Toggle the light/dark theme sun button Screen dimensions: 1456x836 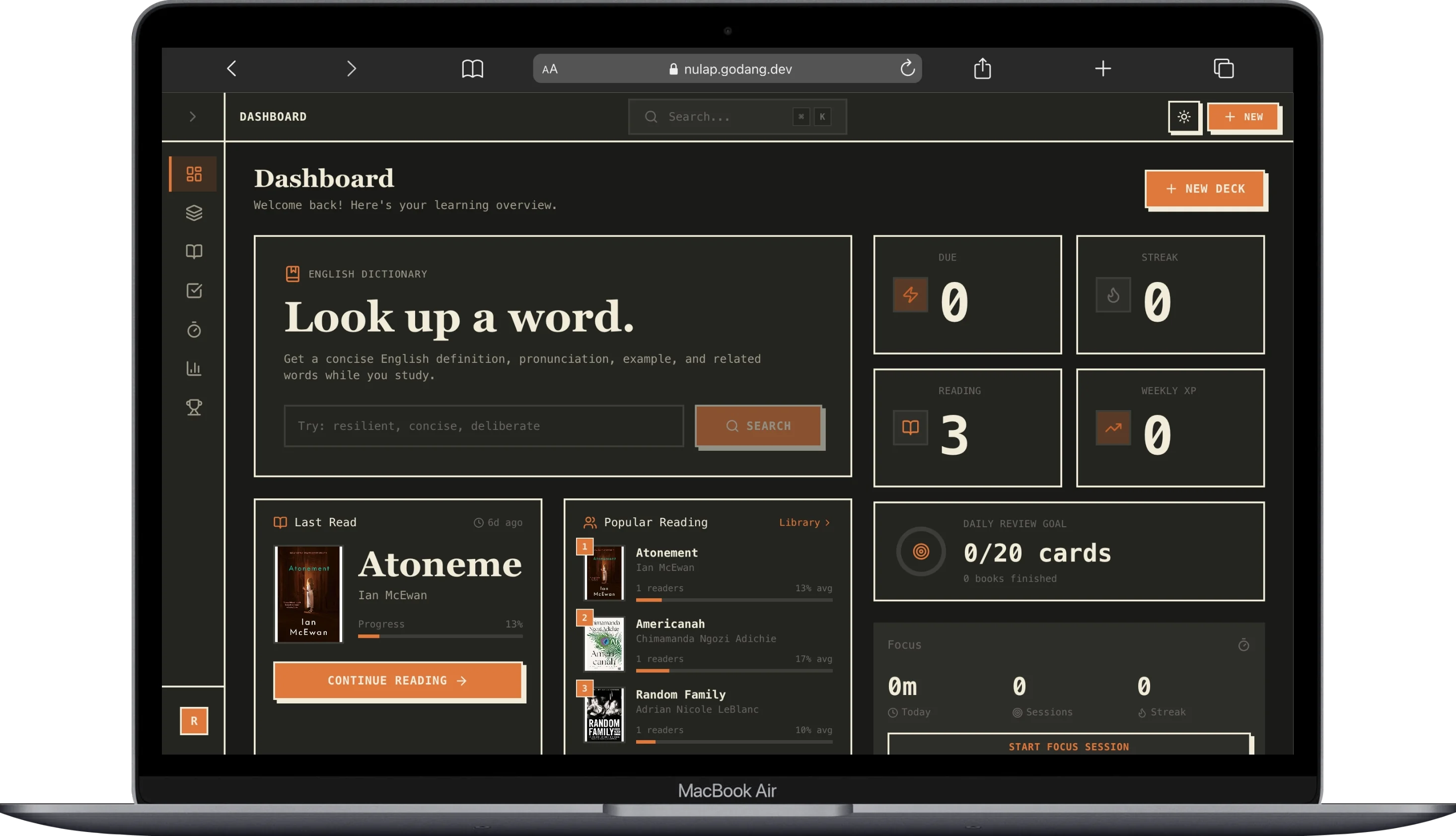[x=1184, y=117]
